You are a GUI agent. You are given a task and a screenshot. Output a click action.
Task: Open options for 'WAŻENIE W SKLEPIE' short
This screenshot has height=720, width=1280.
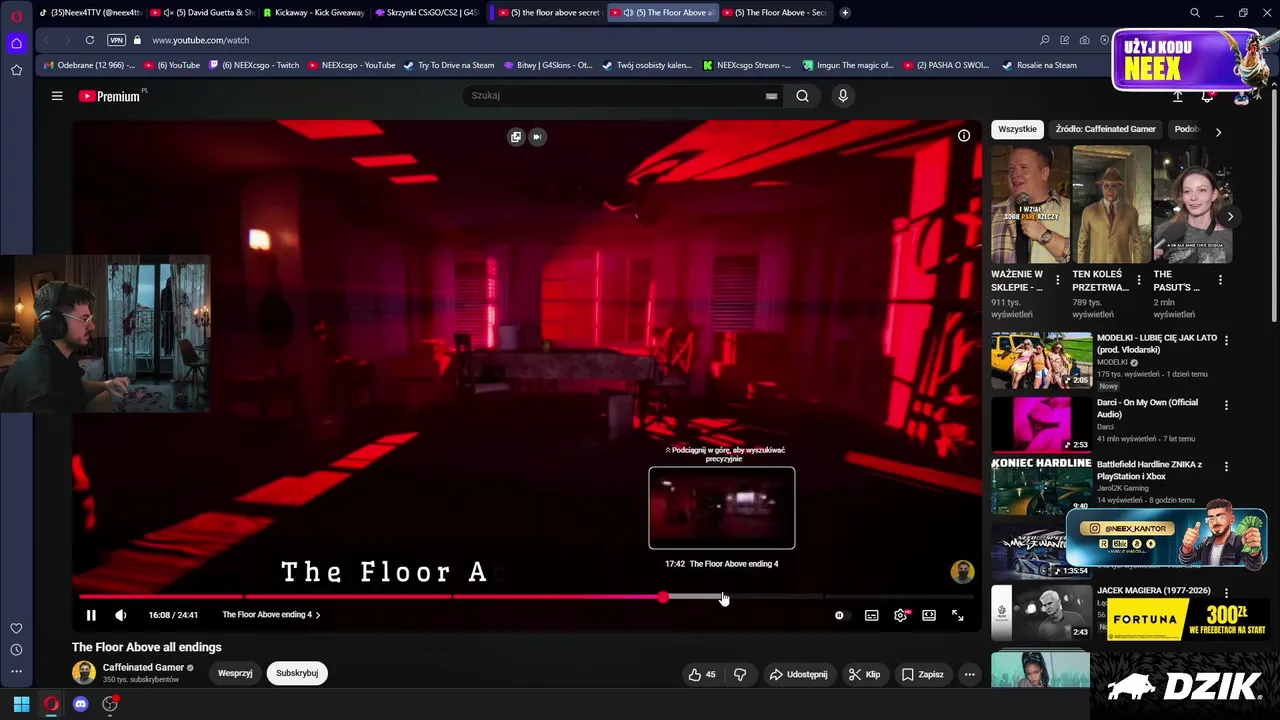pyautogui.click(x=1057, y=281)
